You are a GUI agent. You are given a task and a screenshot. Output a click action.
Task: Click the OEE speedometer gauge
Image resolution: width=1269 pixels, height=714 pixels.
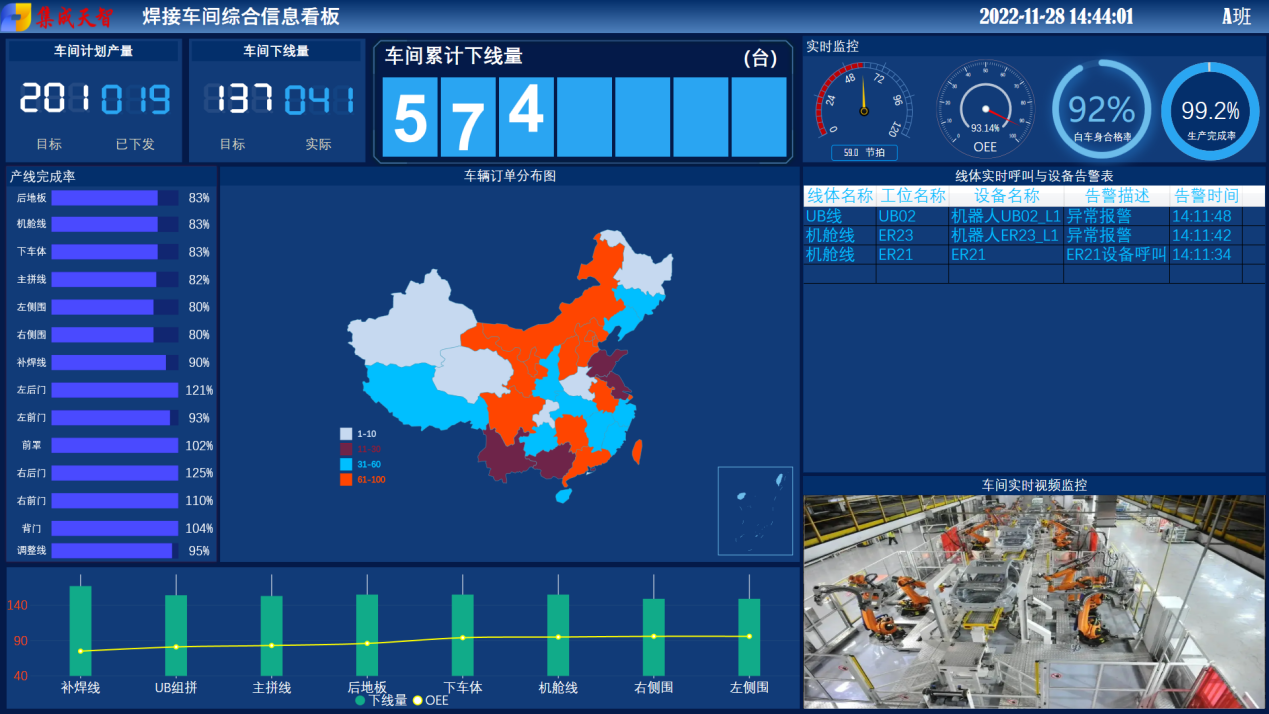(x=985, y=108)
